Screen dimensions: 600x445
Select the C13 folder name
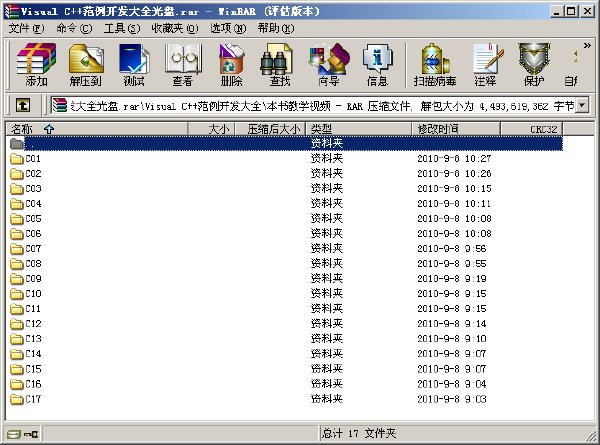coord(33,339)
